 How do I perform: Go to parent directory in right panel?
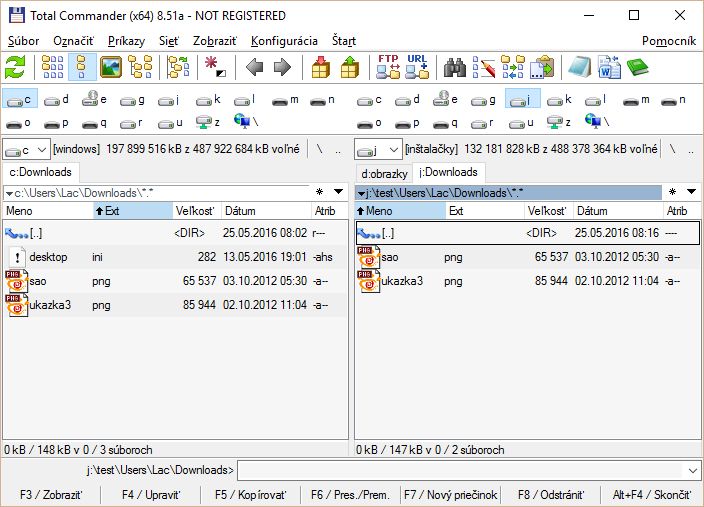pyautogui.click(x=691, y=150)
